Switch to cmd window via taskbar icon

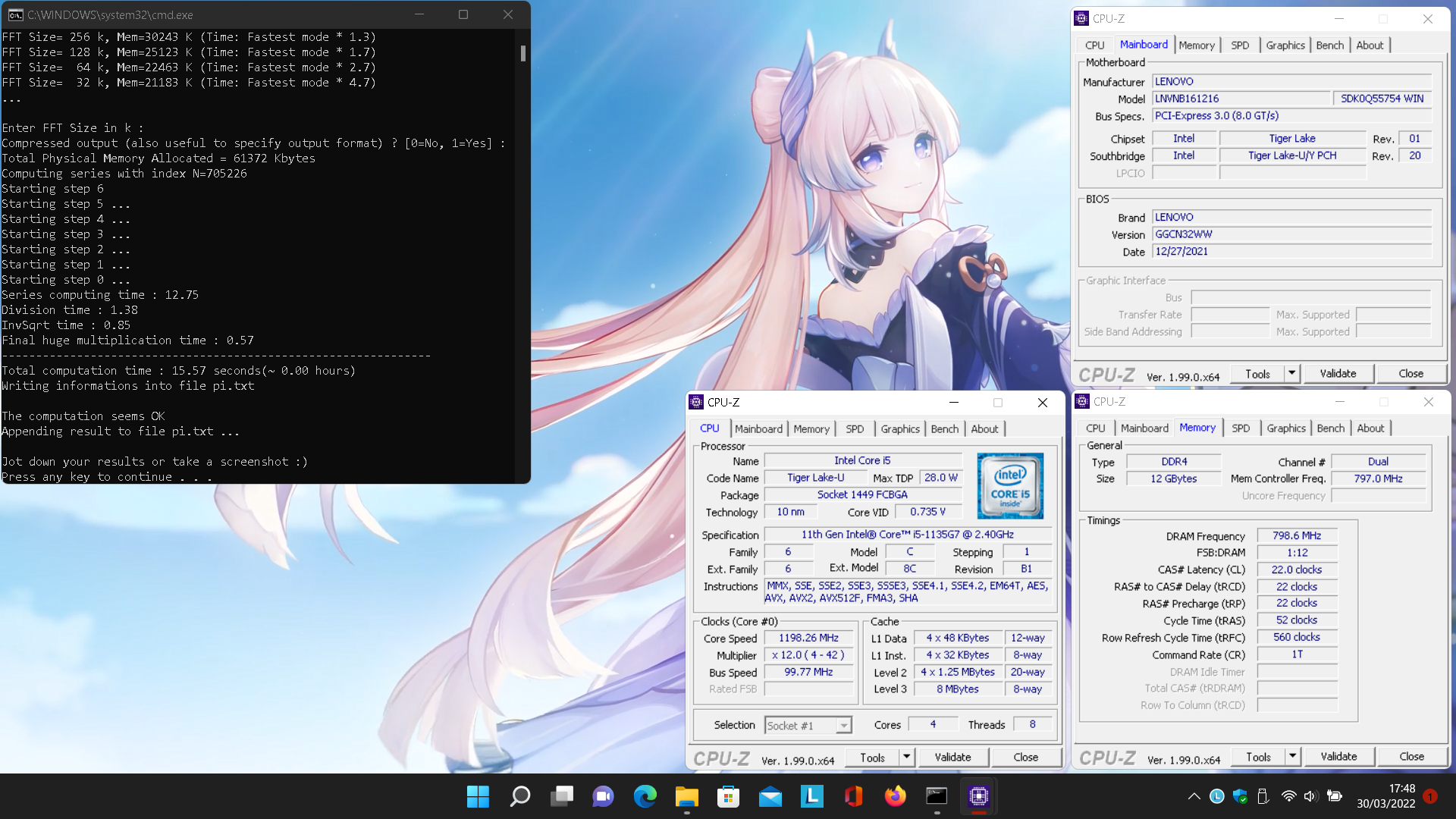[x=937, y=796]
